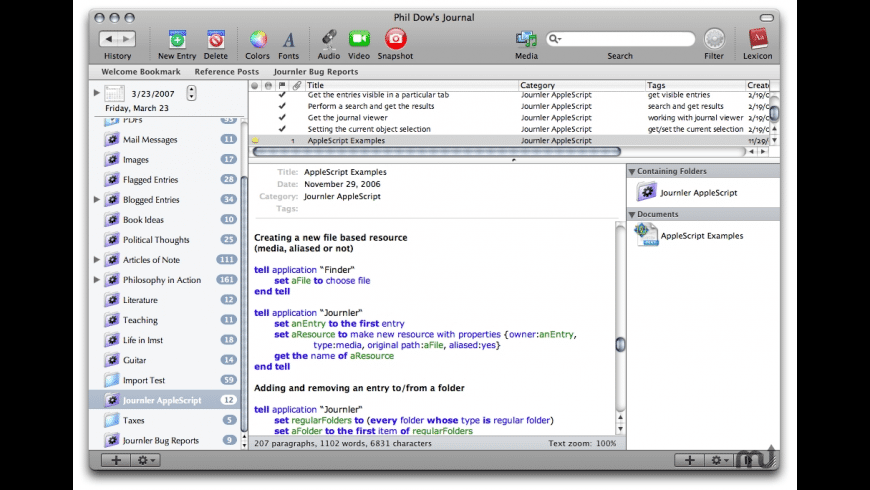The height and width of the screenshot is (490, 870).
Task: Open search options magnifier menu
Action: (x=555, y=39)
